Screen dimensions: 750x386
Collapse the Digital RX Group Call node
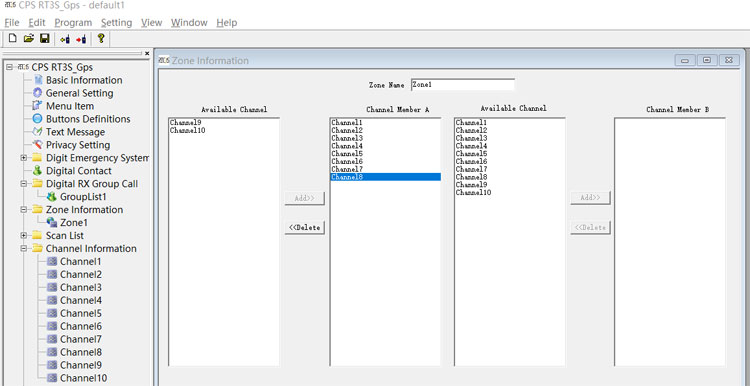tap(23, 184)
